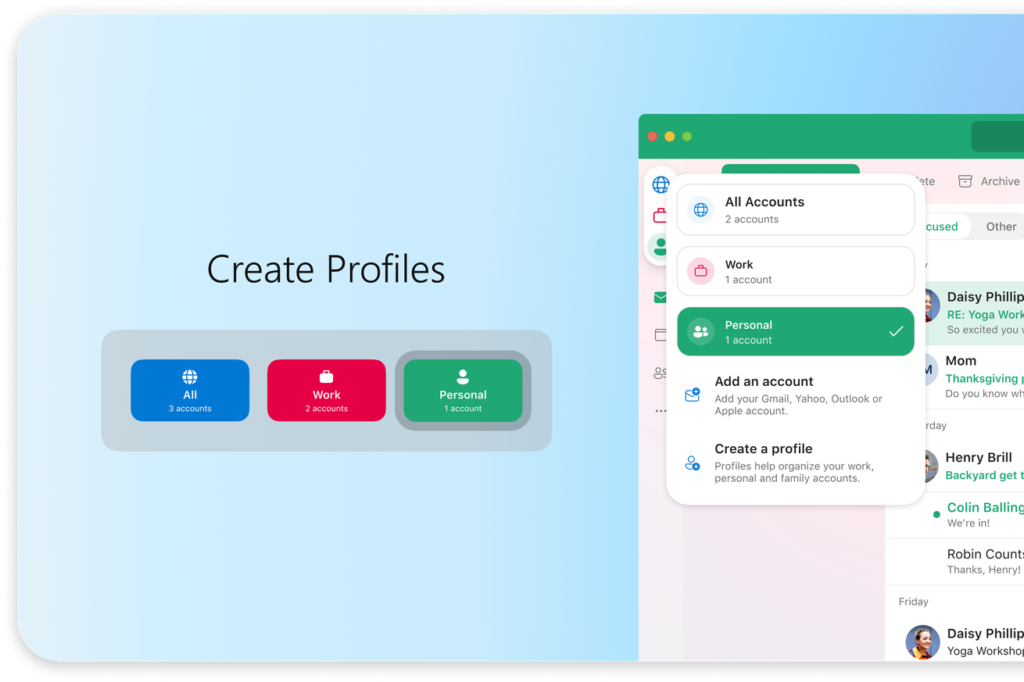The width and height of the screenshot is (1024, 682).
Task: Click the three-dot more apps icon
Action: tap(660, 411)
